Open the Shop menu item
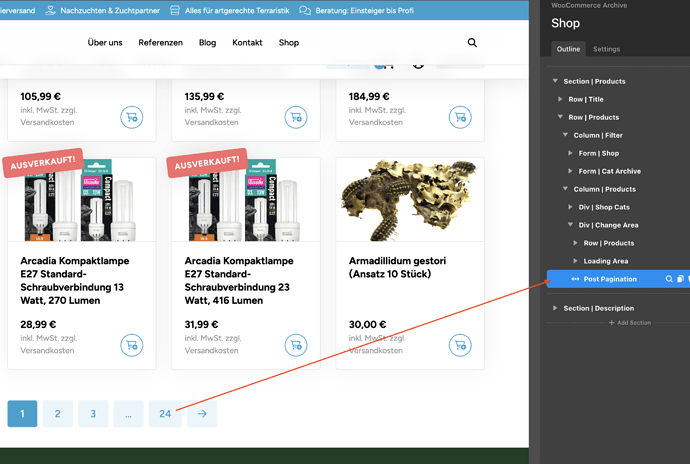This screenshot has width=690, height=464. (289, 43)
